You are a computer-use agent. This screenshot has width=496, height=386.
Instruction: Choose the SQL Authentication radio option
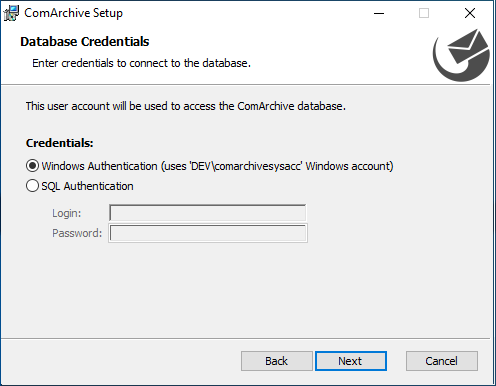click(x=32, y=186)
